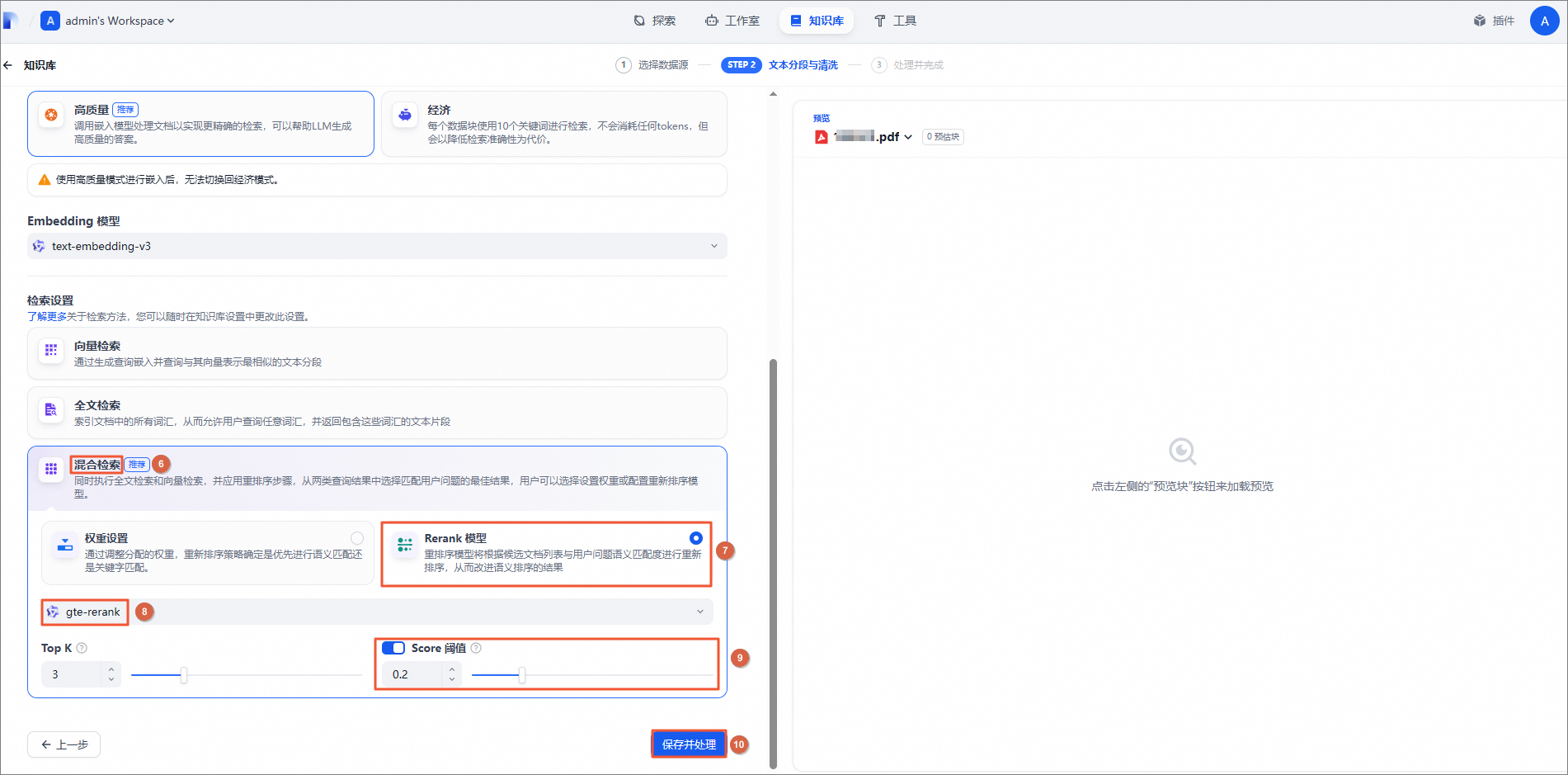Click the Tools hammer icon
1568x775 pixels.
[880, 21]
